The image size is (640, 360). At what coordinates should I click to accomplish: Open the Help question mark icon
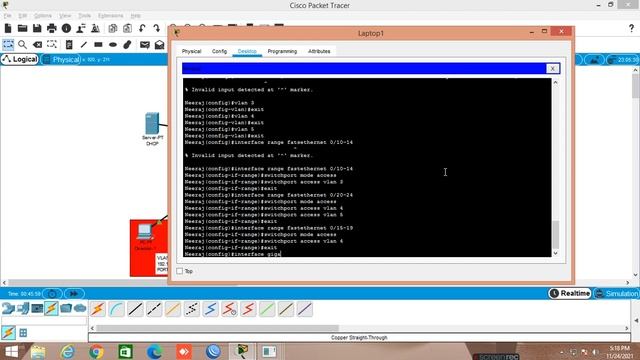[x=631, y=28]
